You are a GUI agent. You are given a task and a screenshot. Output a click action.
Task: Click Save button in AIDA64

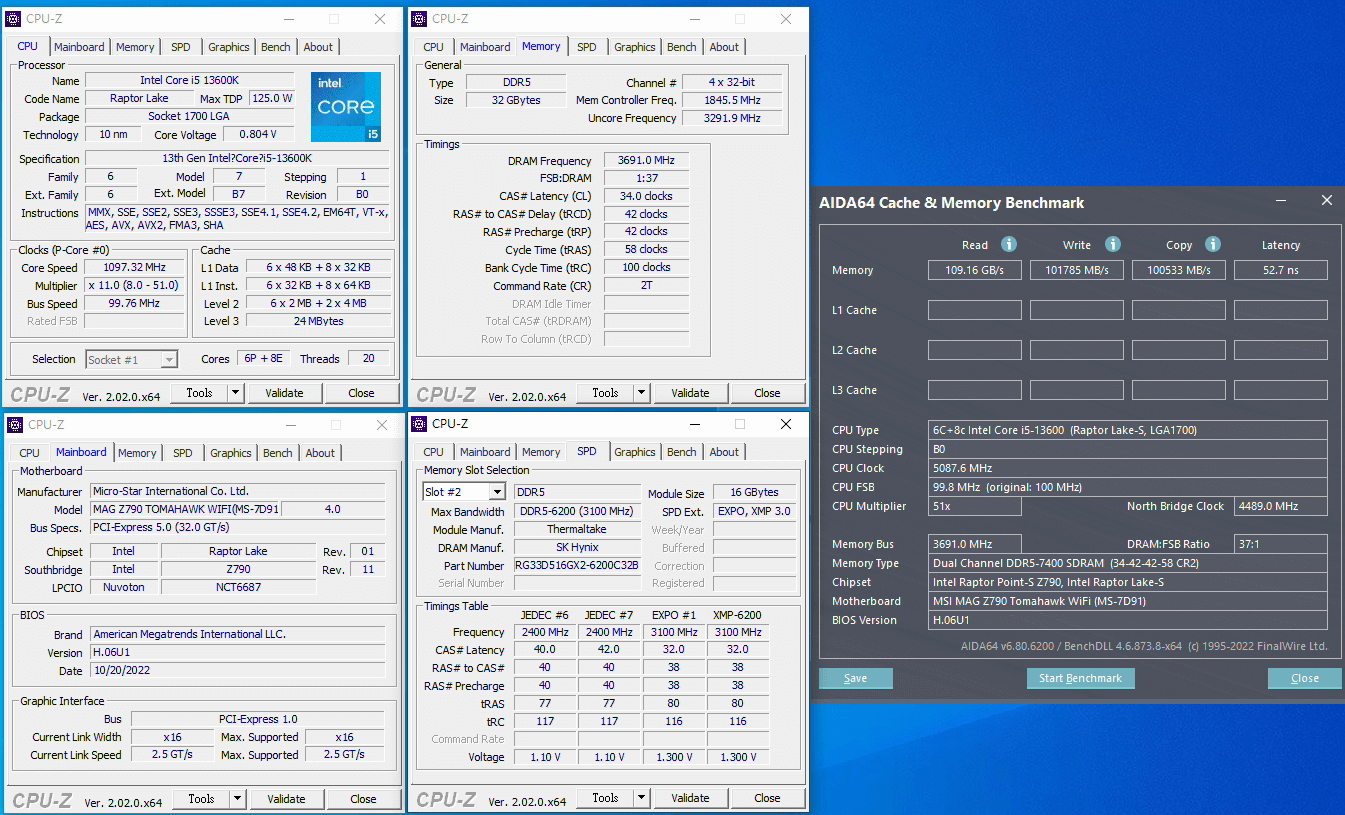856,678
